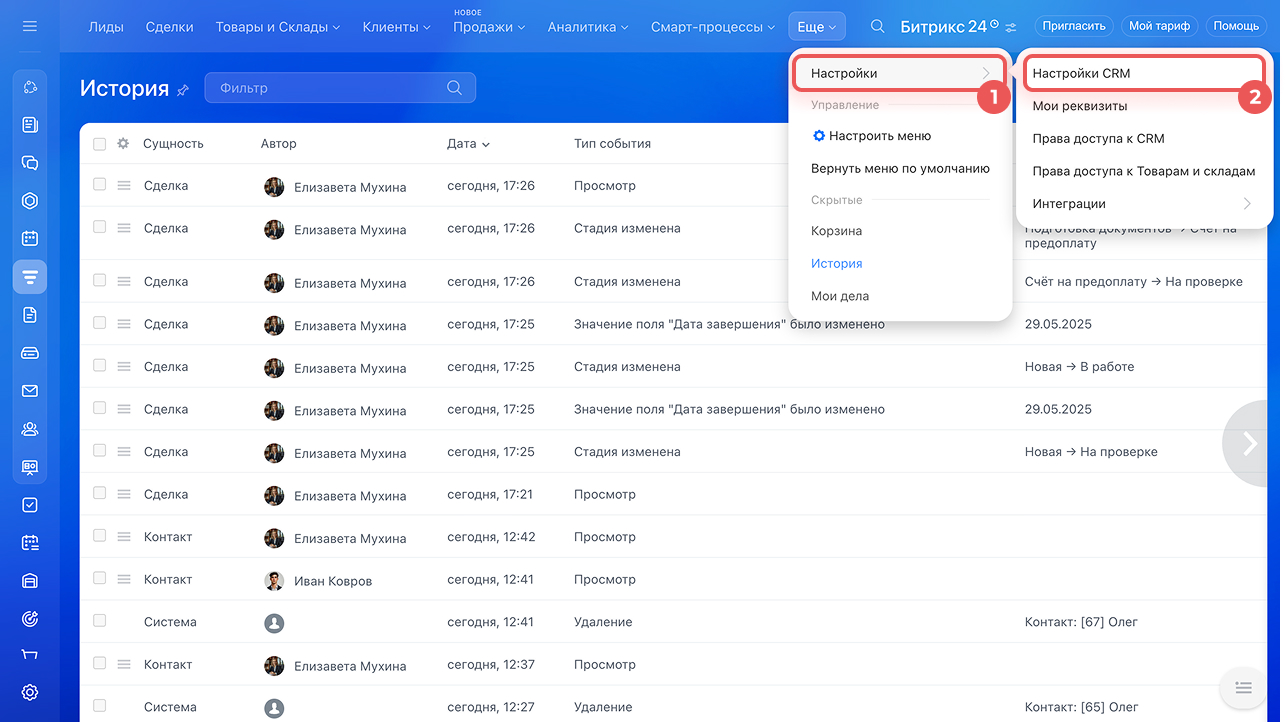Viewport: 1286px width, 722px height.
Task: Open the target goal sidebar icon
Action: coord(30,619)
